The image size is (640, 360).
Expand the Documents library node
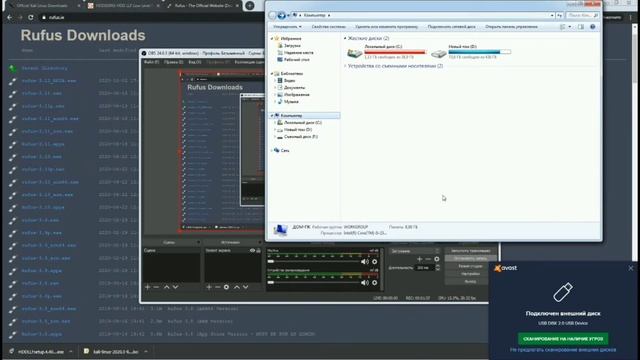[x=275, y=88]
